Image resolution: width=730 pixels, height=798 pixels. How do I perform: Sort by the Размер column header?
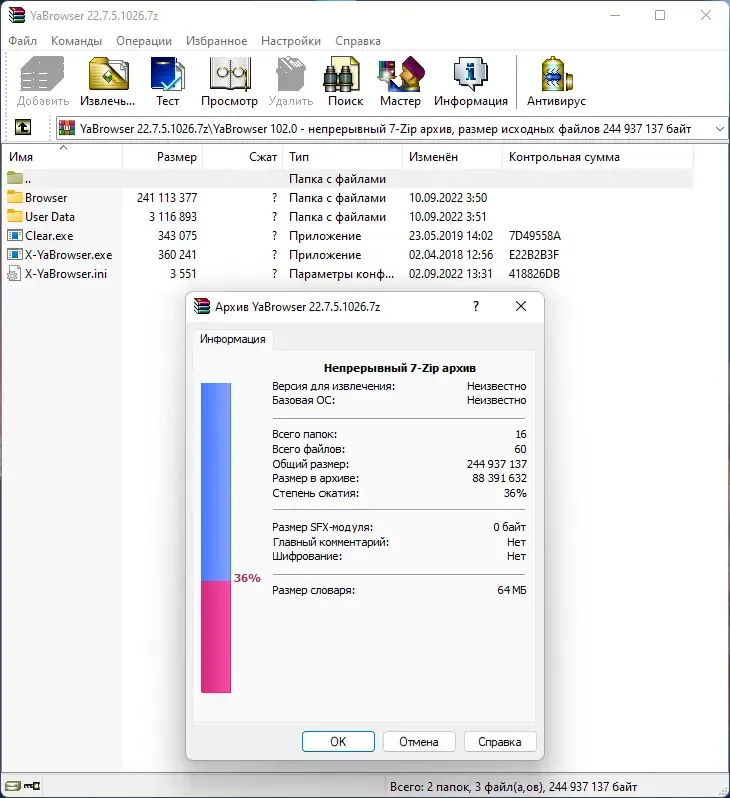(x=163, y=157)
